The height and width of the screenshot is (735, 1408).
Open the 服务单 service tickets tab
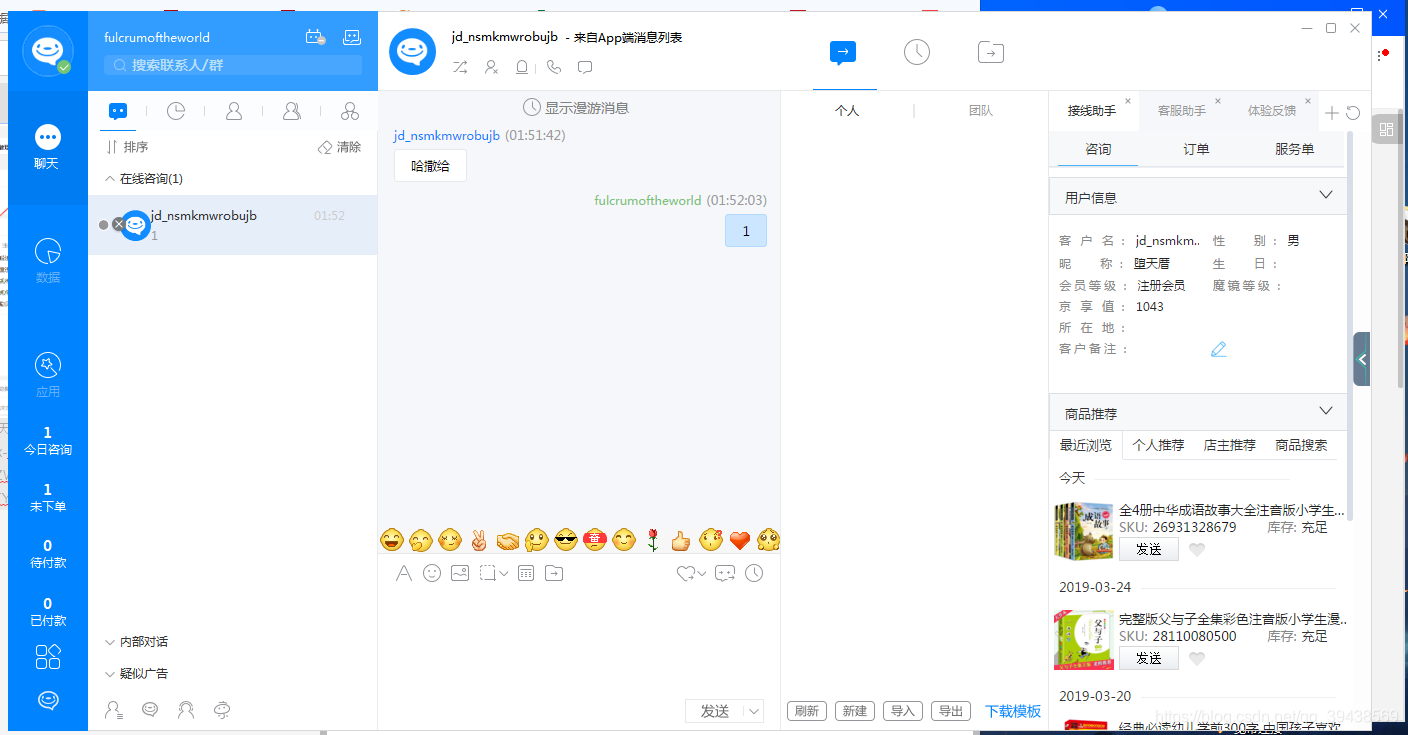(x=1294, y=149)
